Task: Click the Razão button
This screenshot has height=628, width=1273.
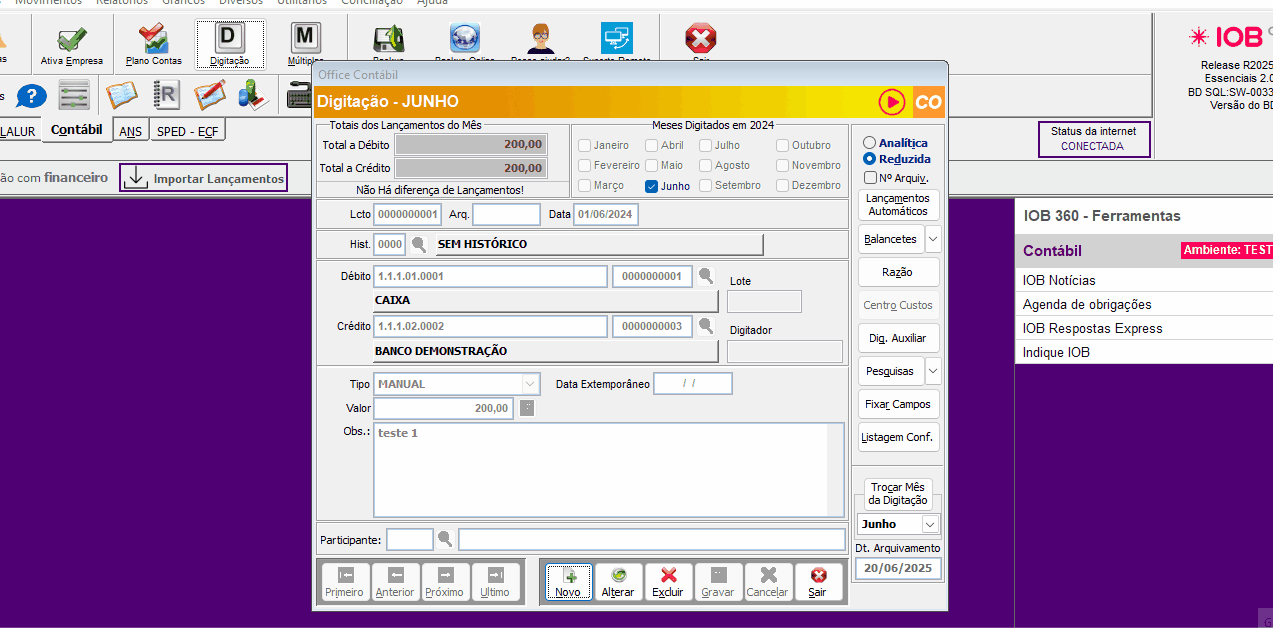Action: (897, 272)
